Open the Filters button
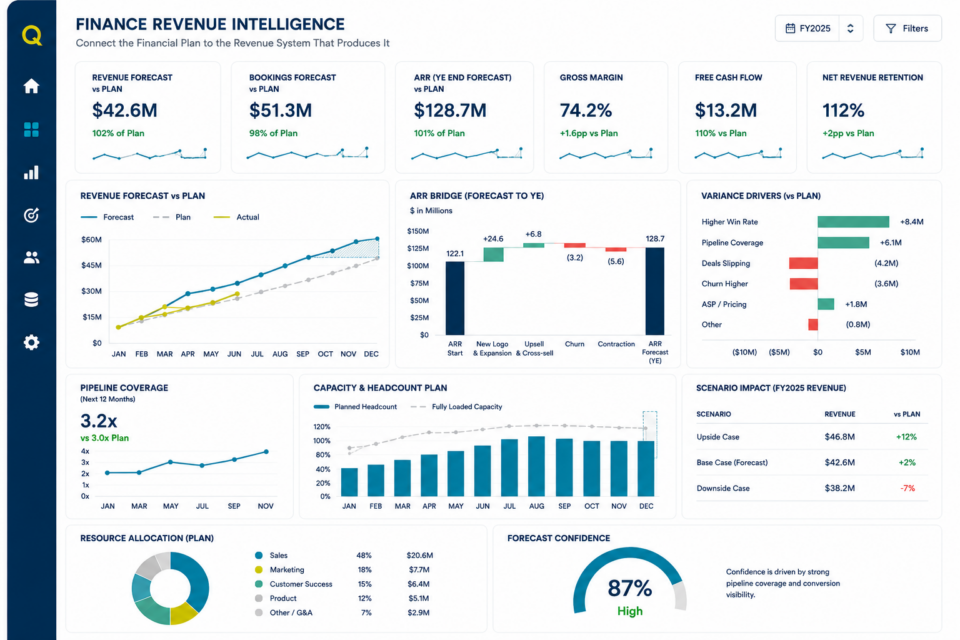 click(907, 28)
